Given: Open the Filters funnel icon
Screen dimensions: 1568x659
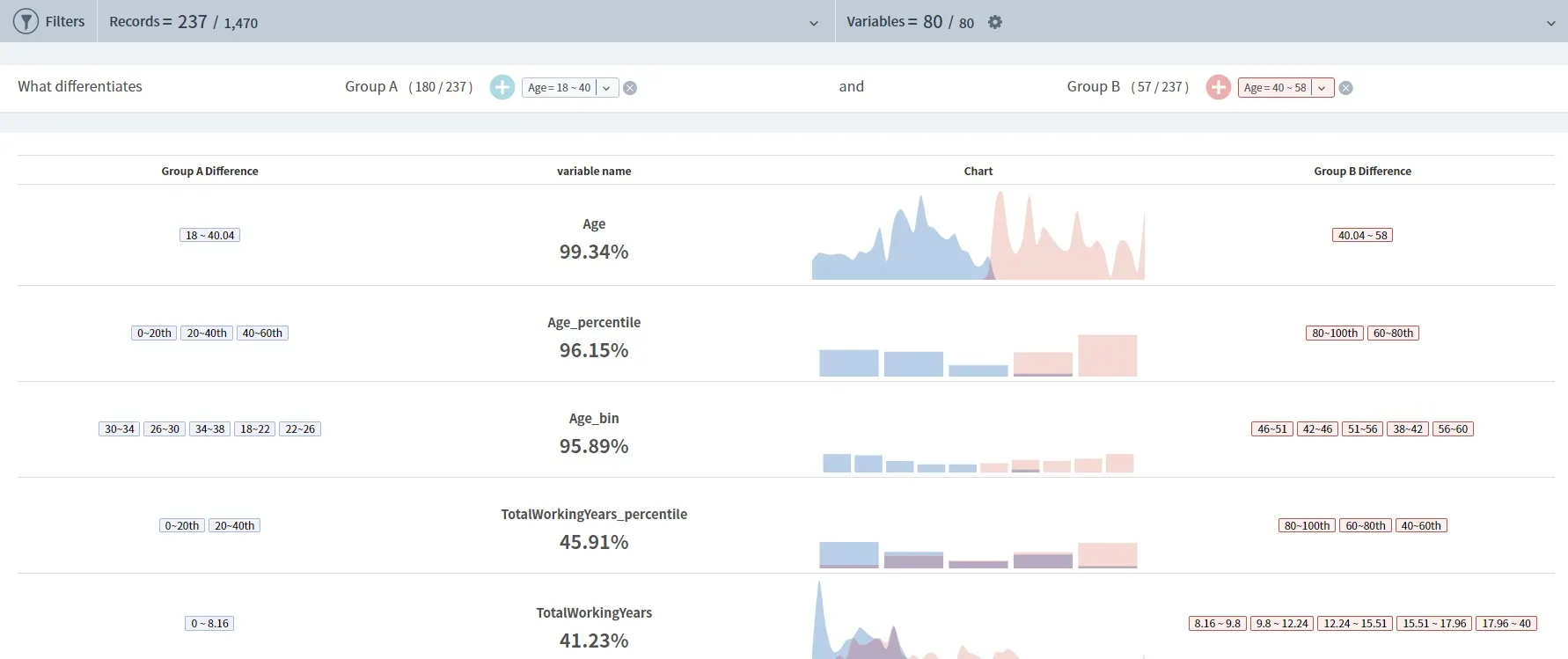Looking at the screenshot, I should 26,21.
